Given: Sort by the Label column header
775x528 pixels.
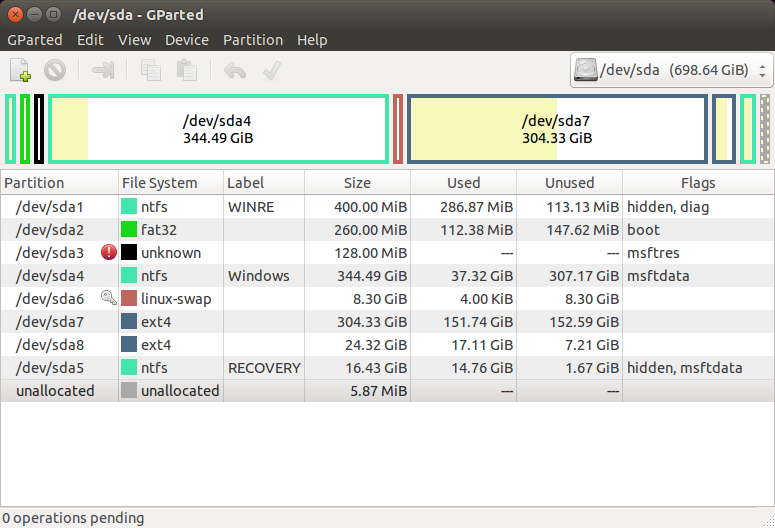Looking at the screenshot, I should click(x=264, y=183).
